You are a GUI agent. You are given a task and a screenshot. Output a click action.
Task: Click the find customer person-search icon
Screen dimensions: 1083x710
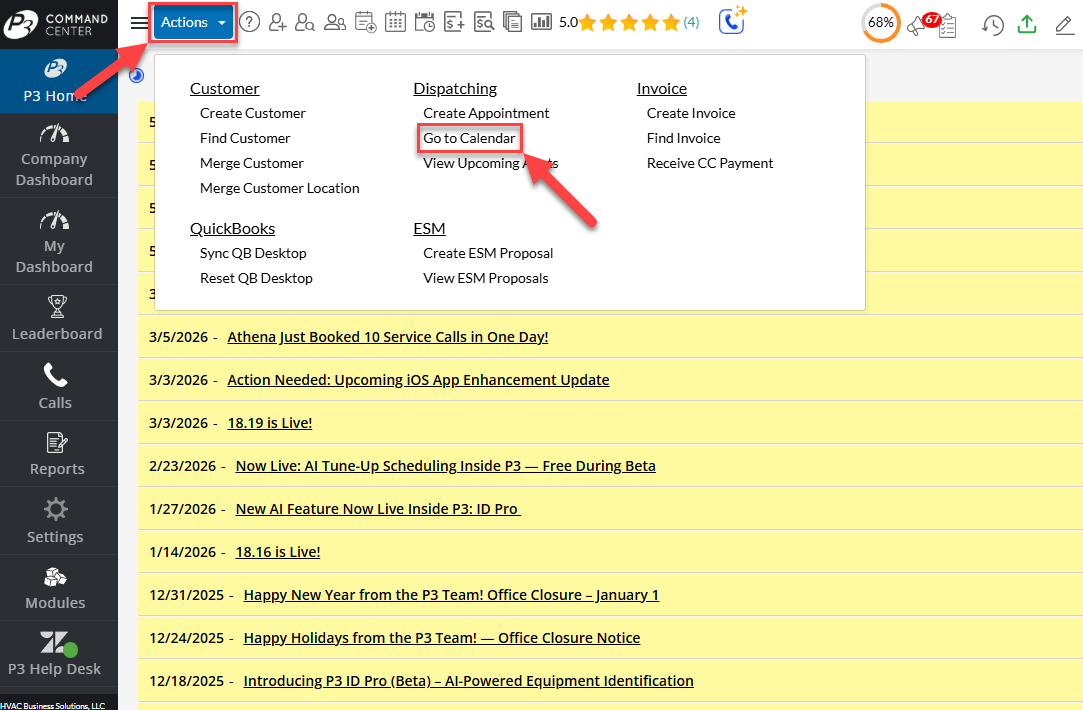click(x=305, y=23)
